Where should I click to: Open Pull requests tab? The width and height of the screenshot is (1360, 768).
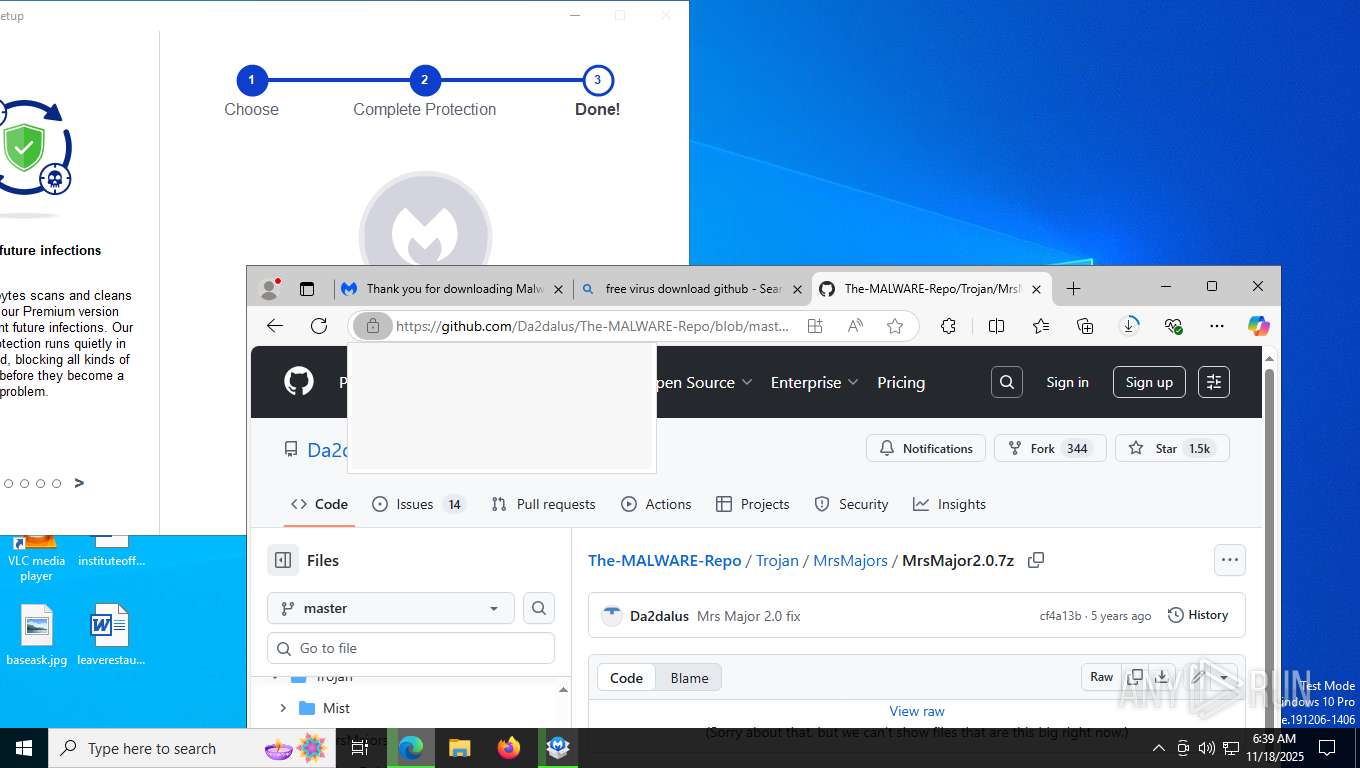tap(543, 504)
